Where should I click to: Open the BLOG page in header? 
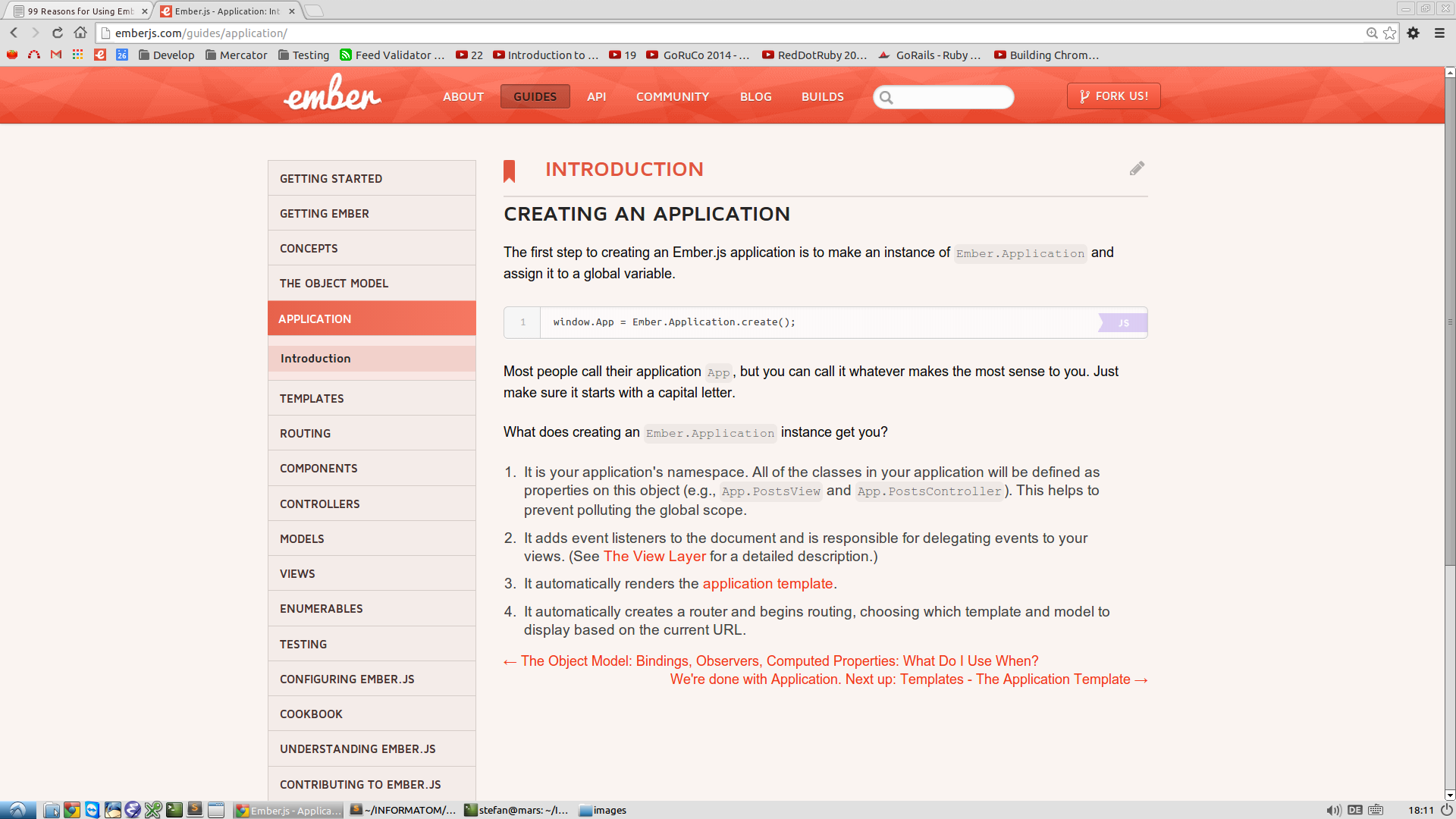(756, 96)
